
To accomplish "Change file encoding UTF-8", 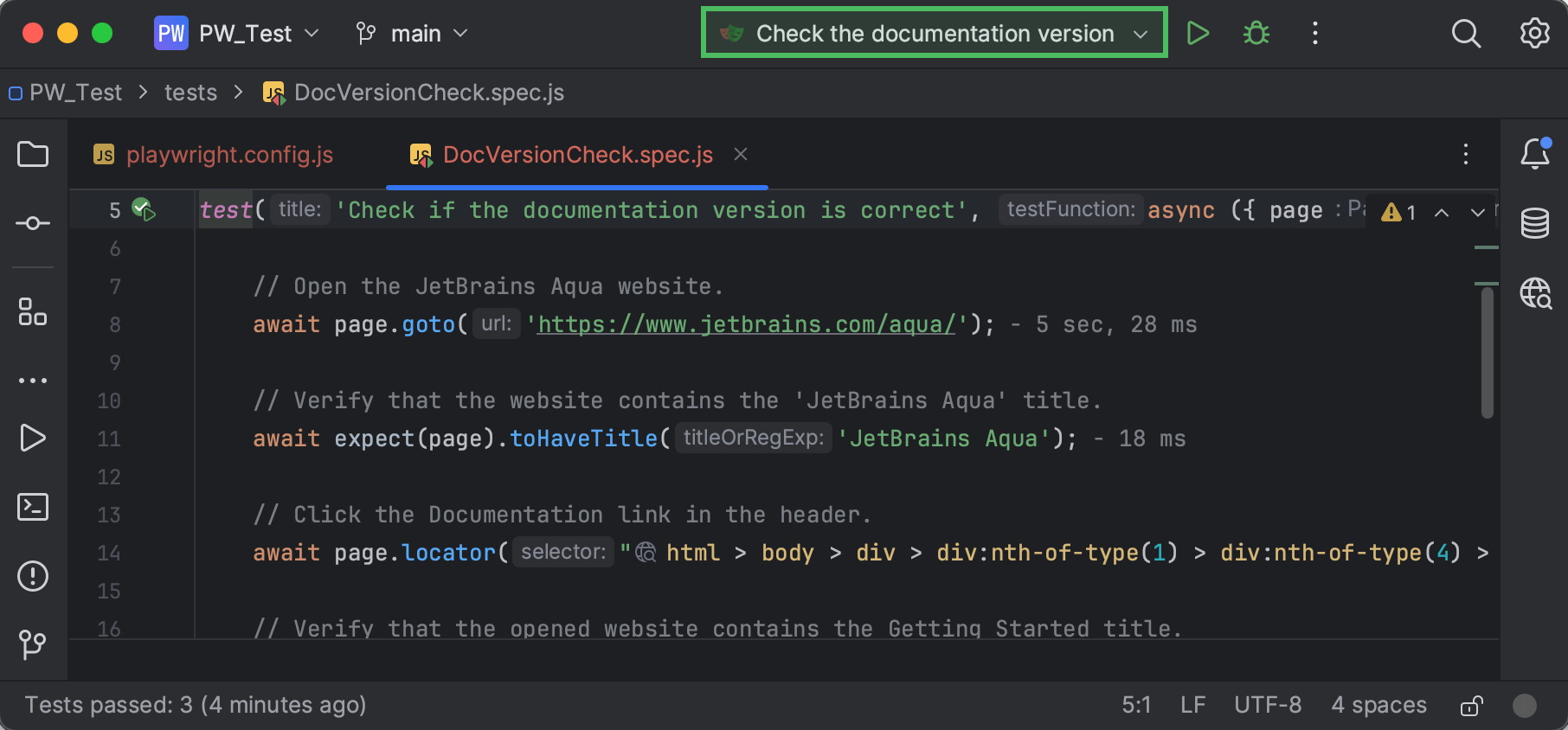I will pos(1268,705).
